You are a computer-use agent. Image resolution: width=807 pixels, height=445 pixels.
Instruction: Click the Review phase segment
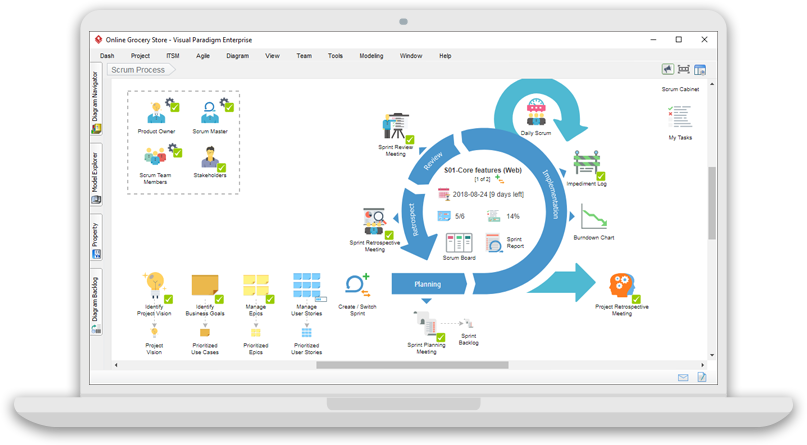(434, 160)
